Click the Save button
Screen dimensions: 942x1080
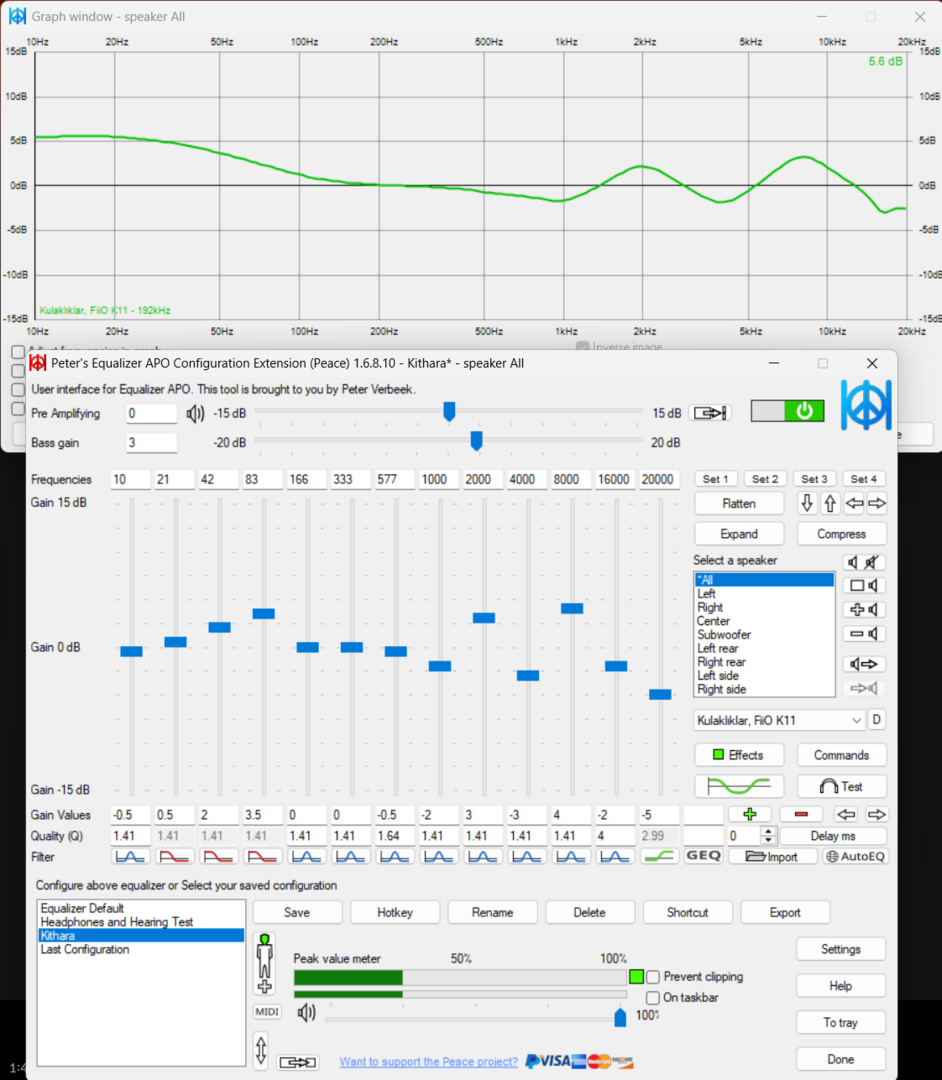297,912
